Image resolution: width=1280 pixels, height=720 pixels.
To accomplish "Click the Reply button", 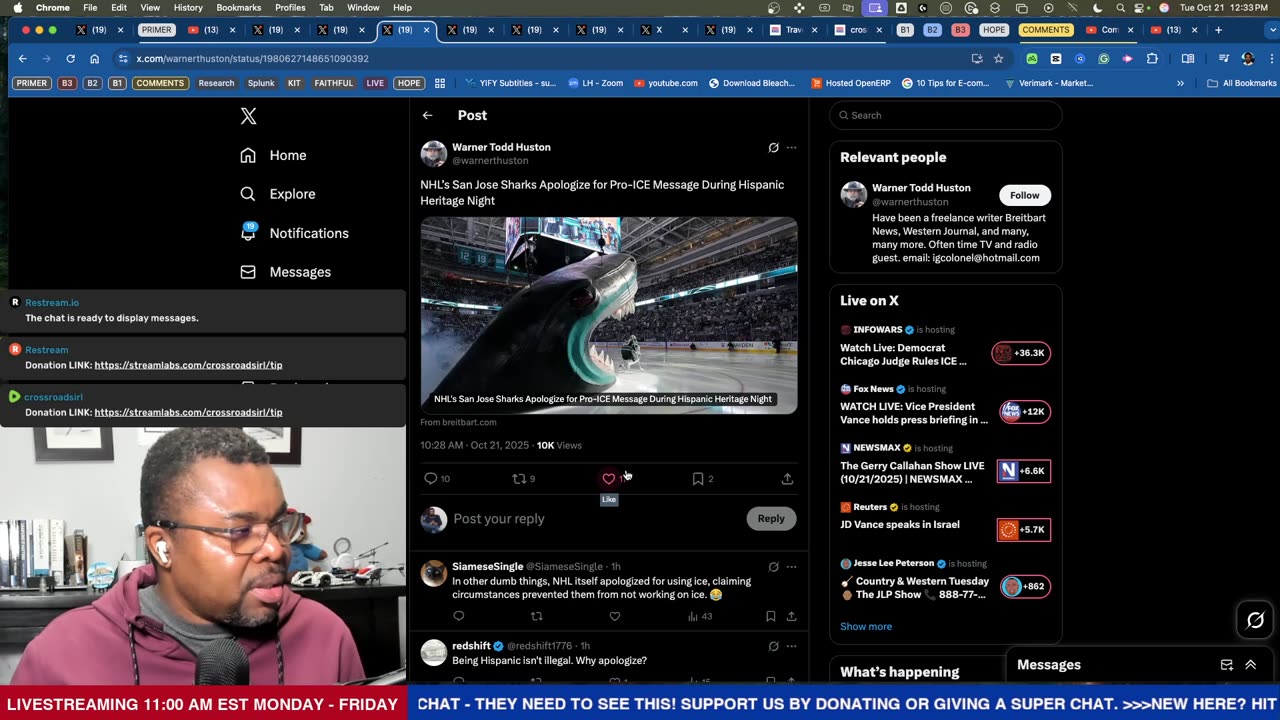I will coord(770,518).
